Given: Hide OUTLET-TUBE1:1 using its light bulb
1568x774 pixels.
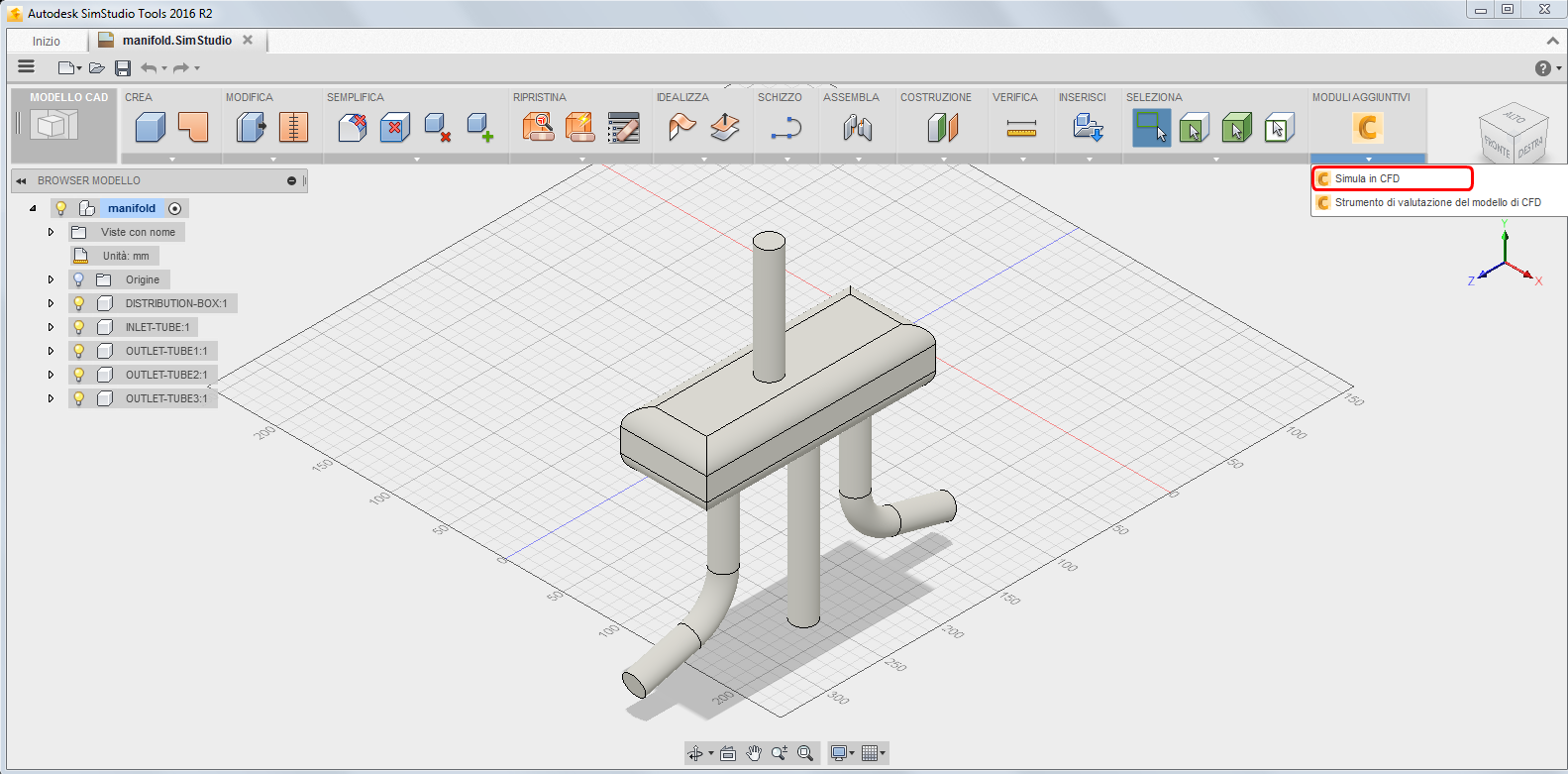Looking at the screenshot, I should tap(79, 351).
